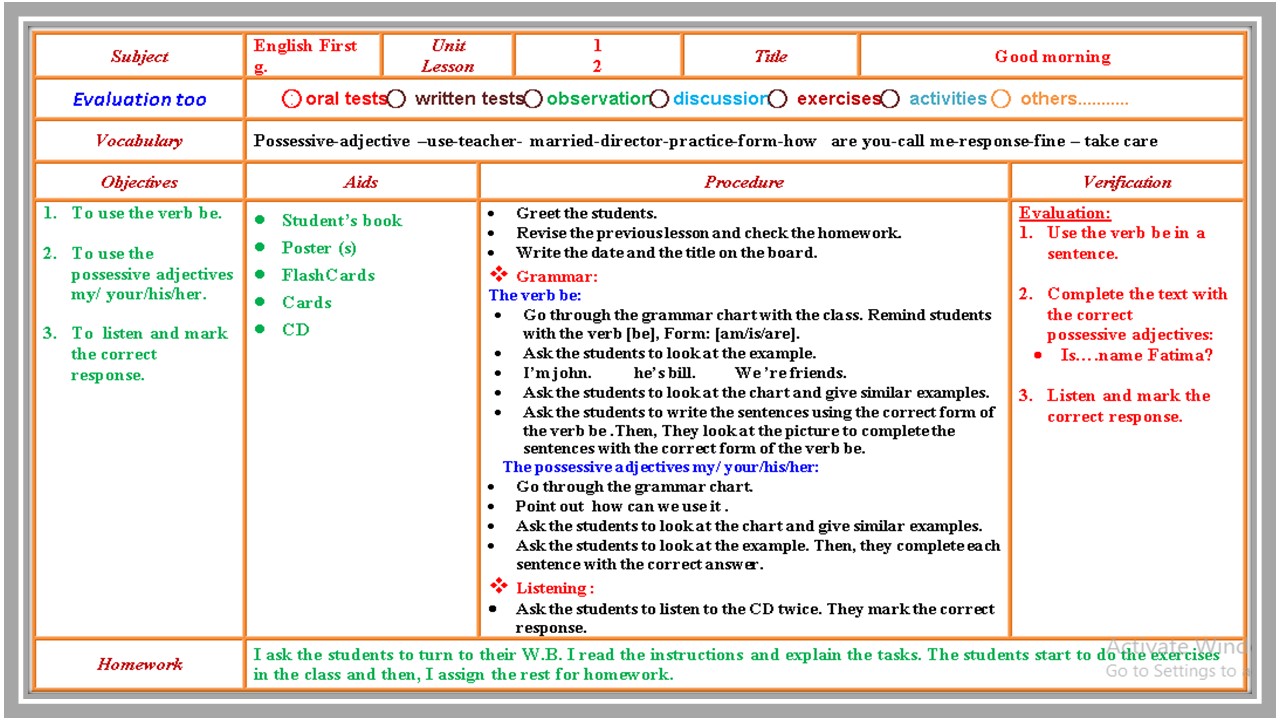Click the red 'Grammar:' heading
The width and height of the screenshot is (1280, 720).
point(556,277)
